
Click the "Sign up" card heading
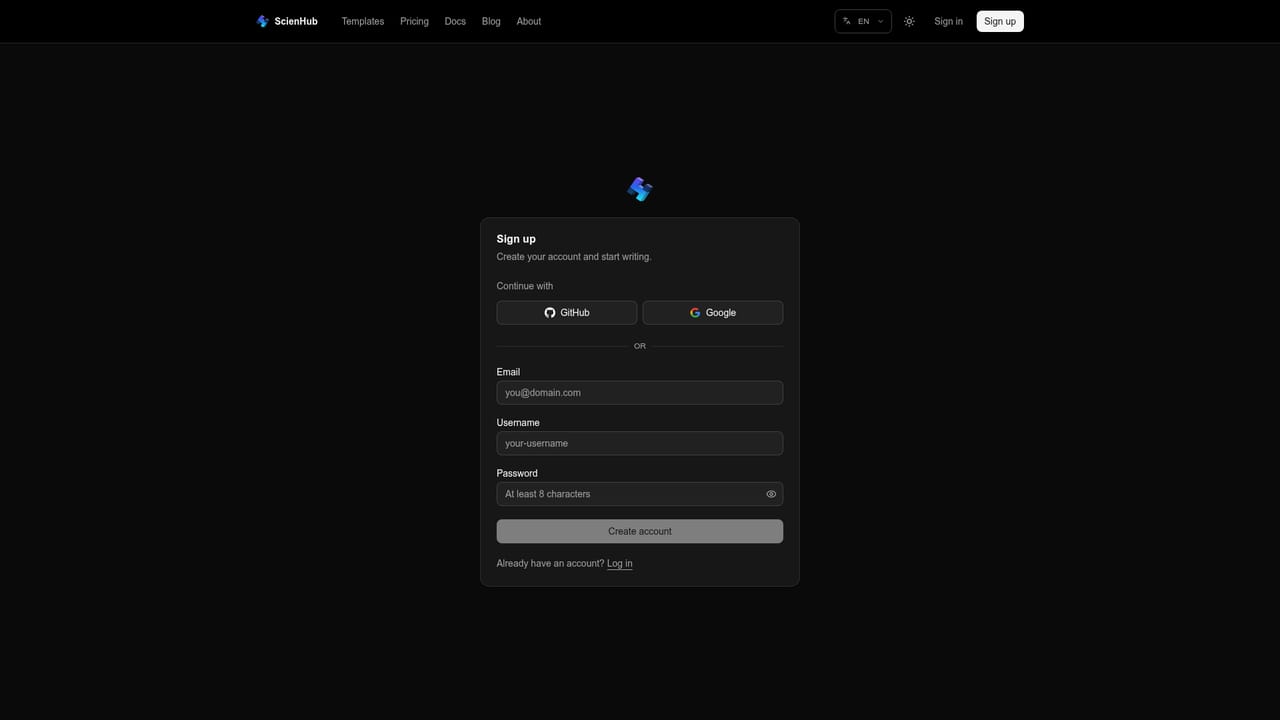516,239
